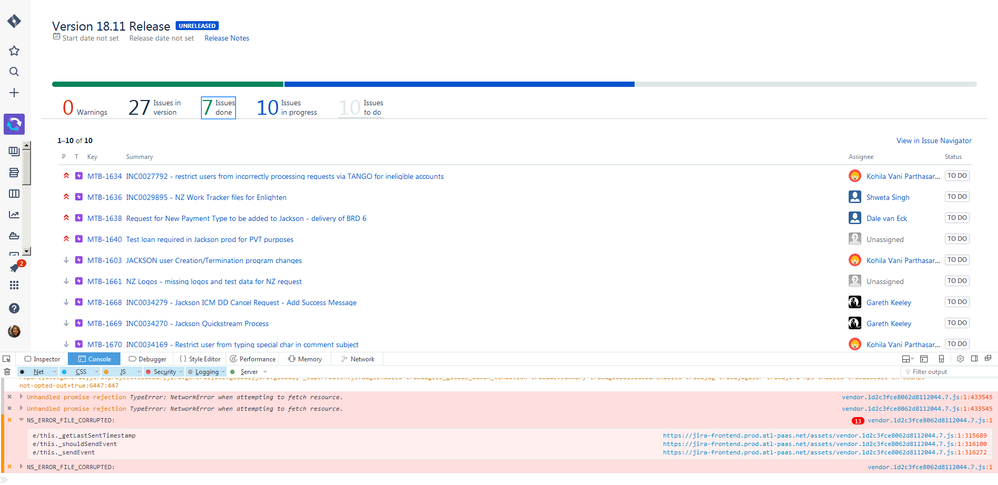Open the Jira home logo
This screenshot has height=485, width=998.
click(14, 21)
